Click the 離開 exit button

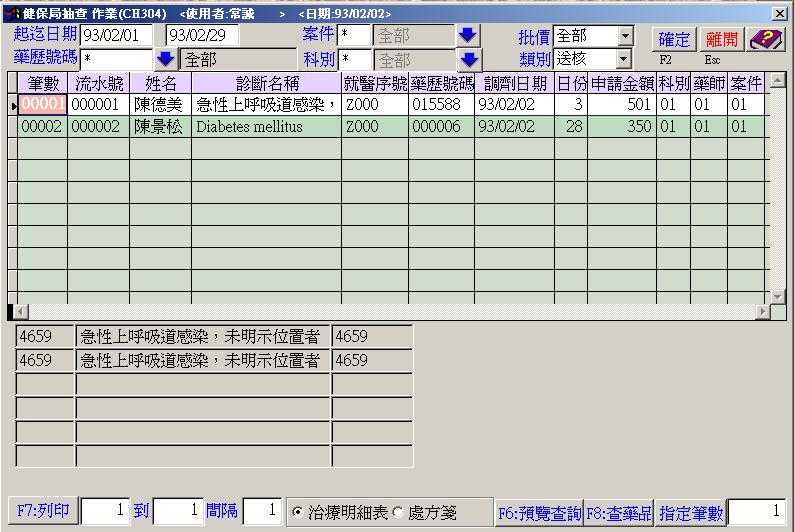(x=721, y=39)
